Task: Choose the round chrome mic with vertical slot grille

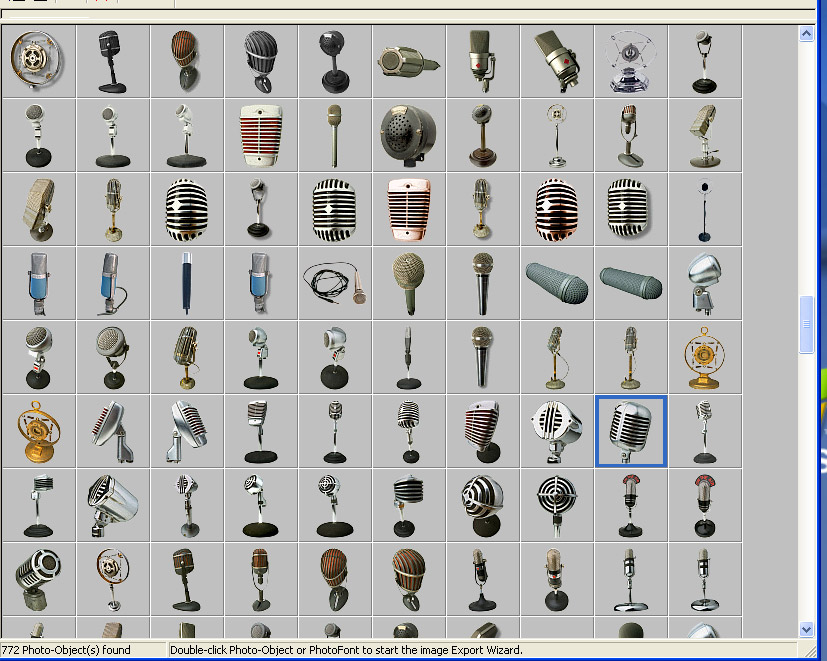Action: pos(557,431)
